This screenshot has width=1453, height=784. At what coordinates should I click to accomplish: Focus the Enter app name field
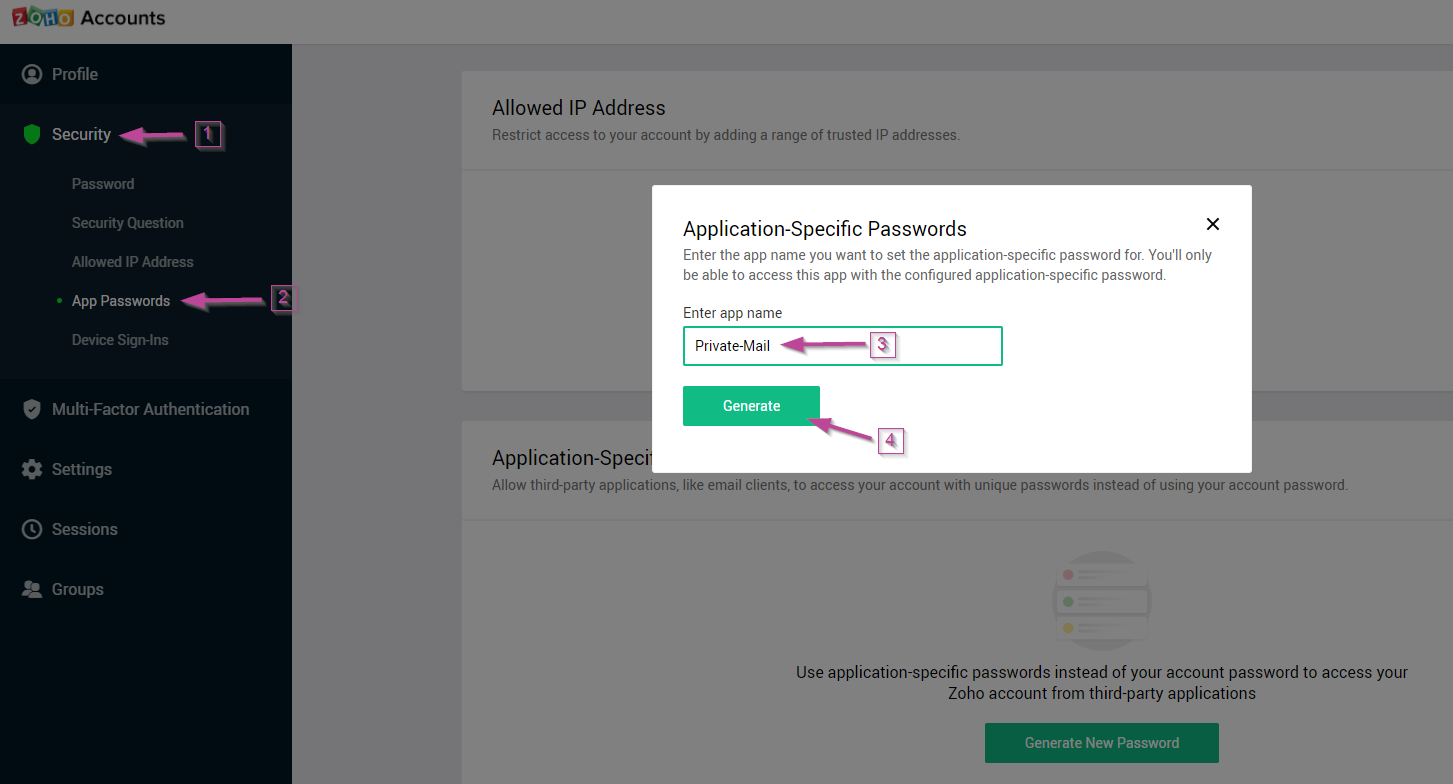(x=842, y=346)
